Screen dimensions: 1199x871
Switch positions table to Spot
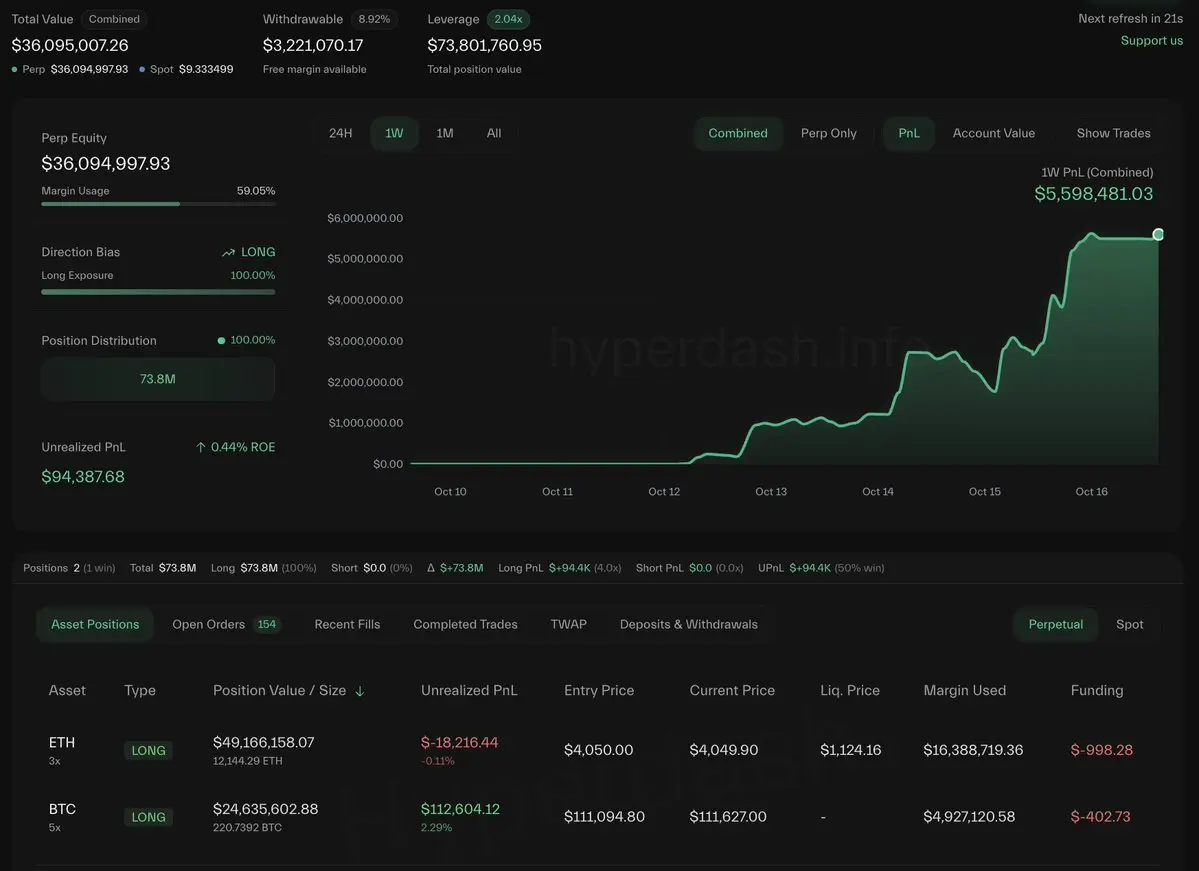coord(1129,625)
